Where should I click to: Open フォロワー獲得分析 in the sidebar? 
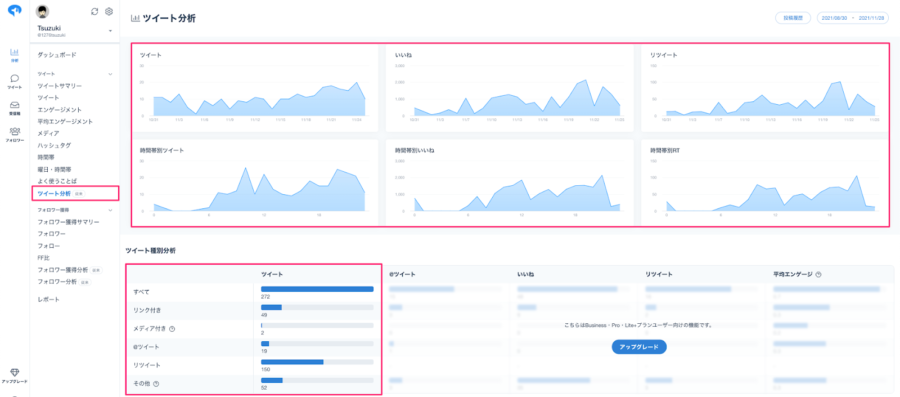[63, 270]
